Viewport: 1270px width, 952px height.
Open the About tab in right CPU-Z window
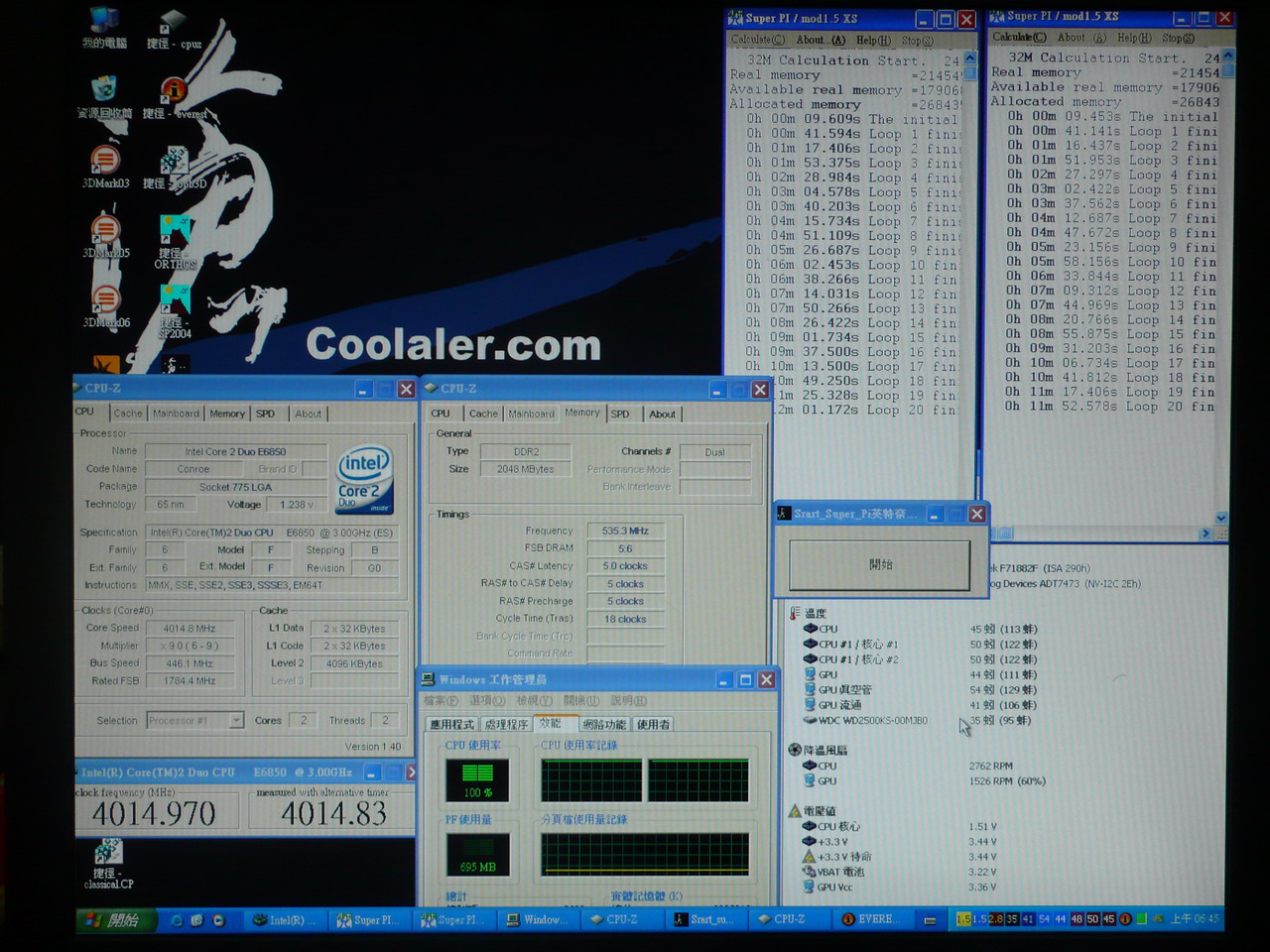pyautogui.click(x=663, y=414)
